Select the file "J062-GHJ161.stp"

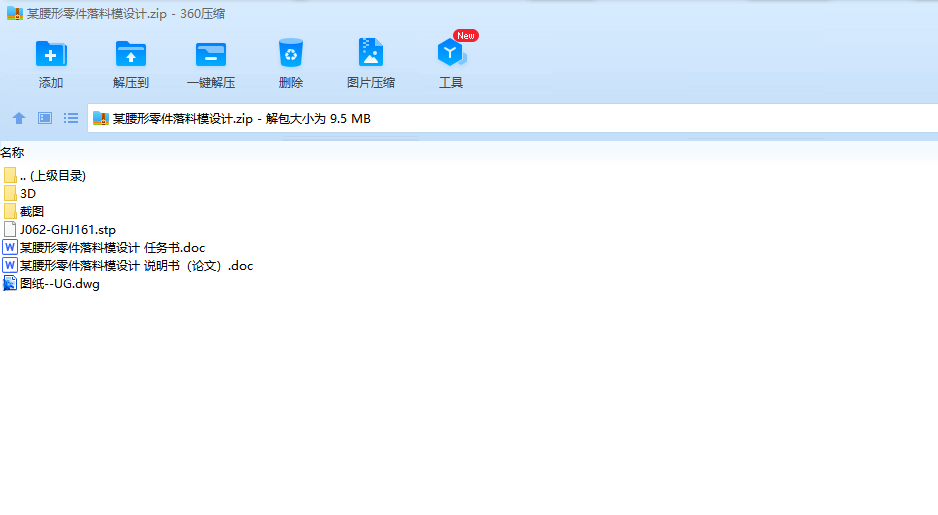(x=68, y=230)
